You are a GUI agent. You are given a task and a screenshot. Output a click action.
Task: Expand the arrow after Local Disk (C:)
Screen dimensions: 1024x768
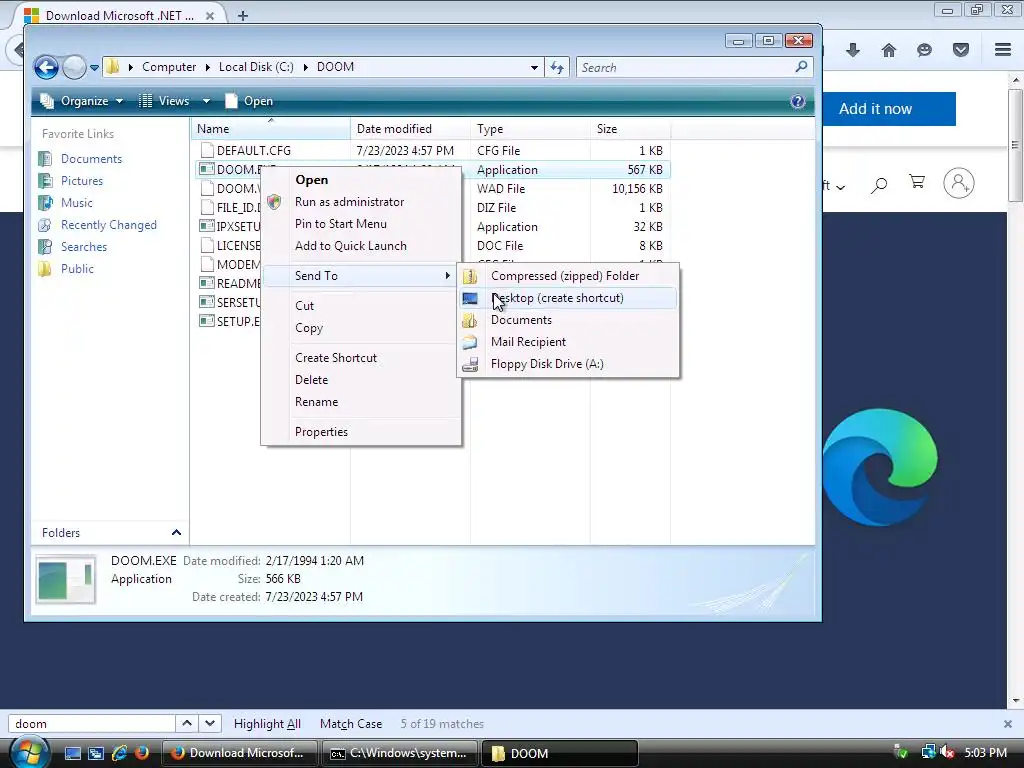click(305, 67)
